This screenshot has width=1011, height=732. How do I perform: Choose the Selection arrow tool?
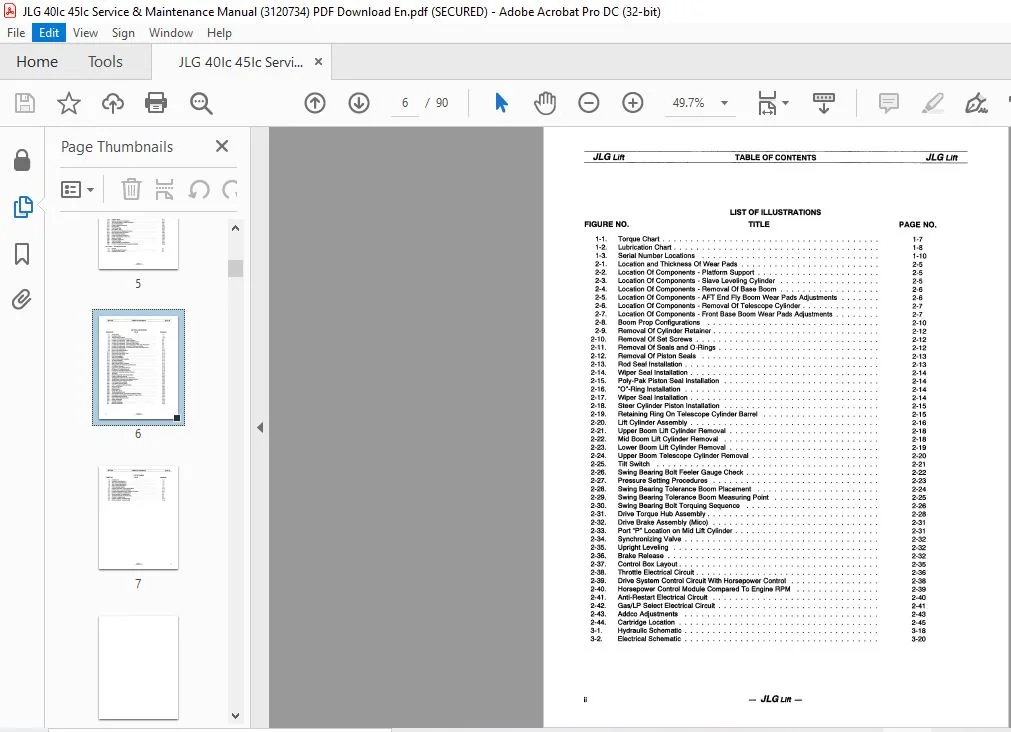click(x=501, y=103)
